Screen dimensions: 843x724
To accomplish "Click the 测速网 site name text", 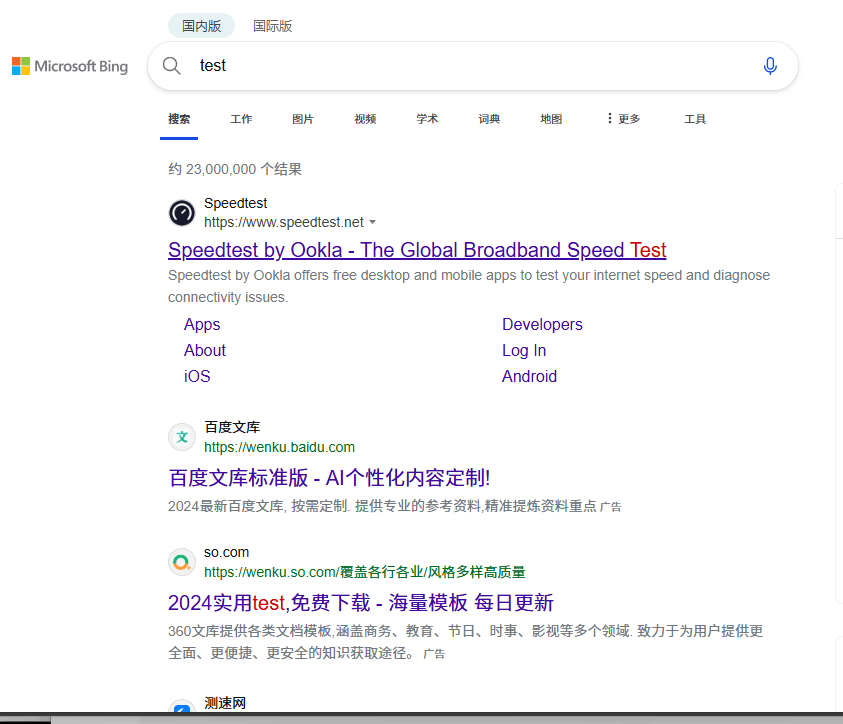I will point(225,703).
